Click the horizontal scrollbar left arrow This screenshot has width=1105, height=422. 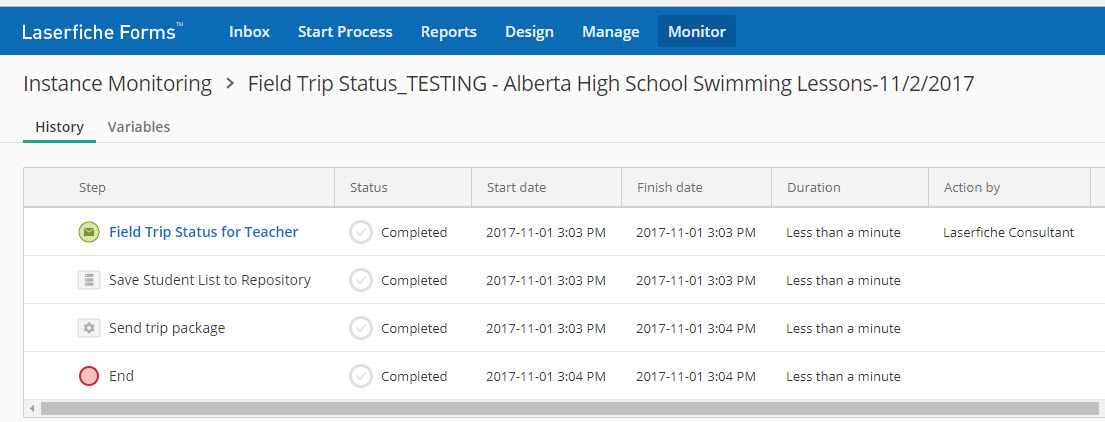tap(31, 408)
